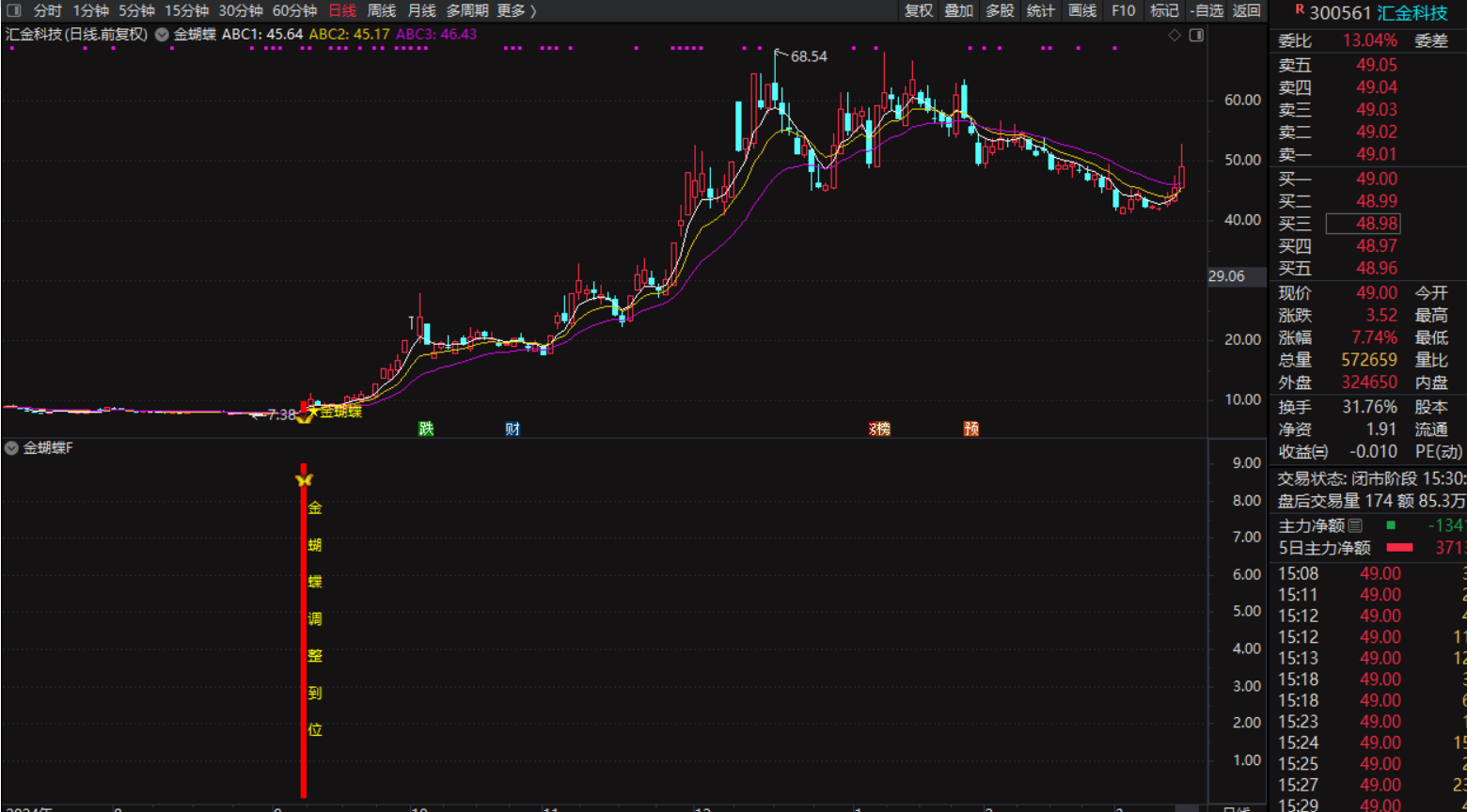Click the 买三 price 48.98 box

click(1363, 224)
